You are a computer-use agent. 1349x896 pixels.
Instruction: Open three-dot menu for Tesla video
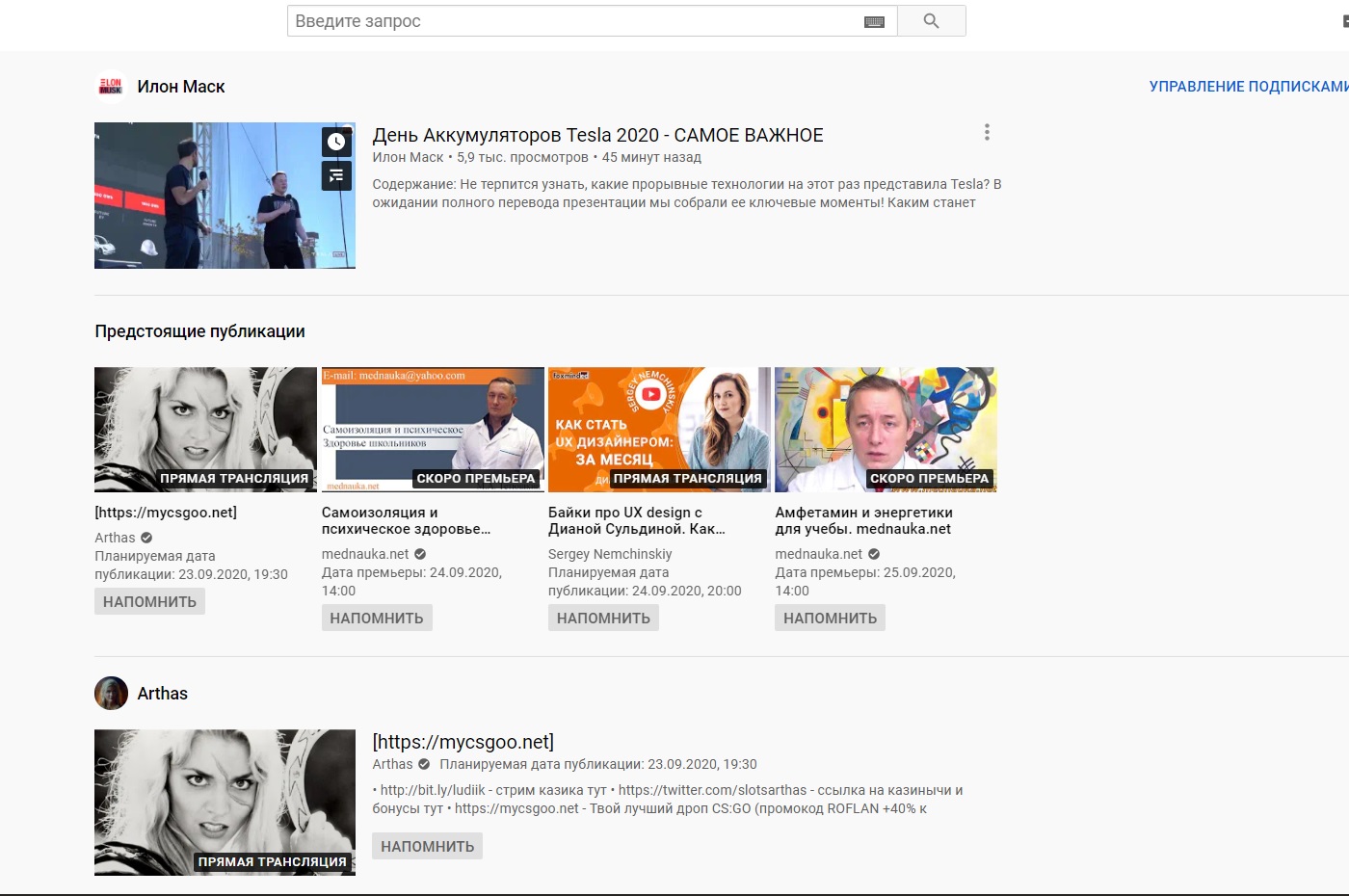[x=987, y=133]
